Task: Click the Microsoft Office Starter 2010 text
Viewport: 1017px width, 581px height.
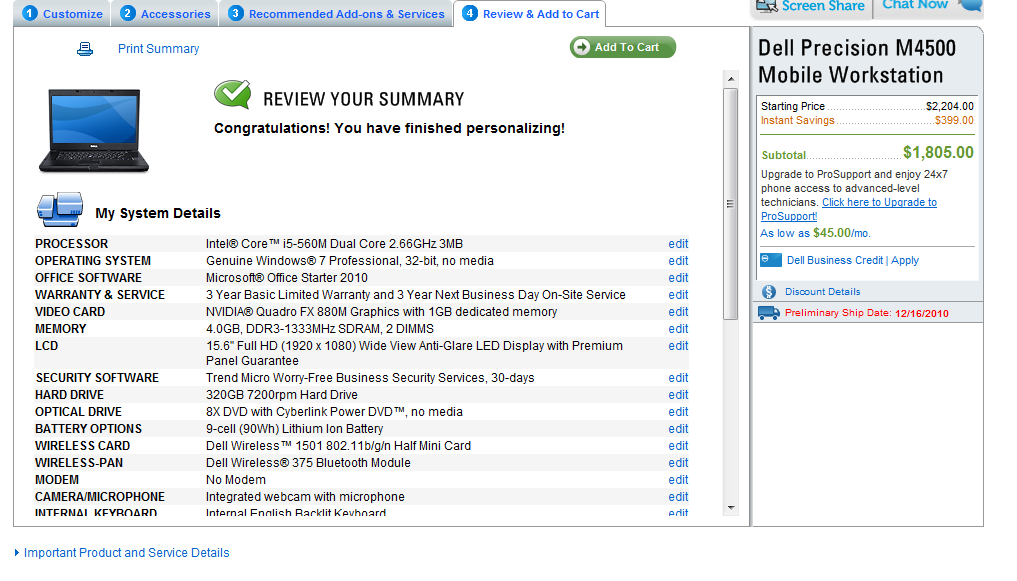Action: tap(287, 278)
